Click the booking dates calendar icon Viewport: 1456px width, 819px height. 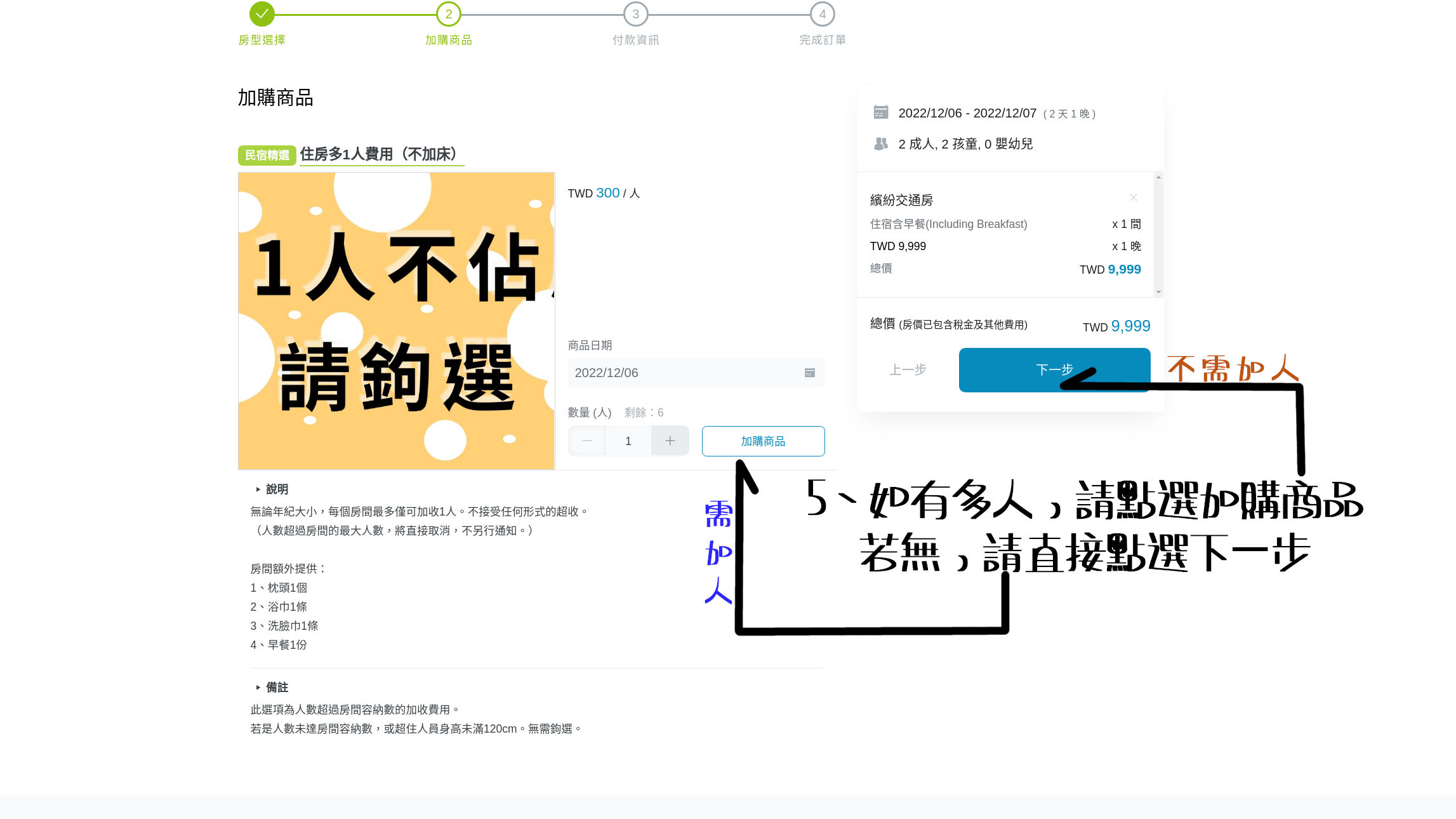(880, 112)
